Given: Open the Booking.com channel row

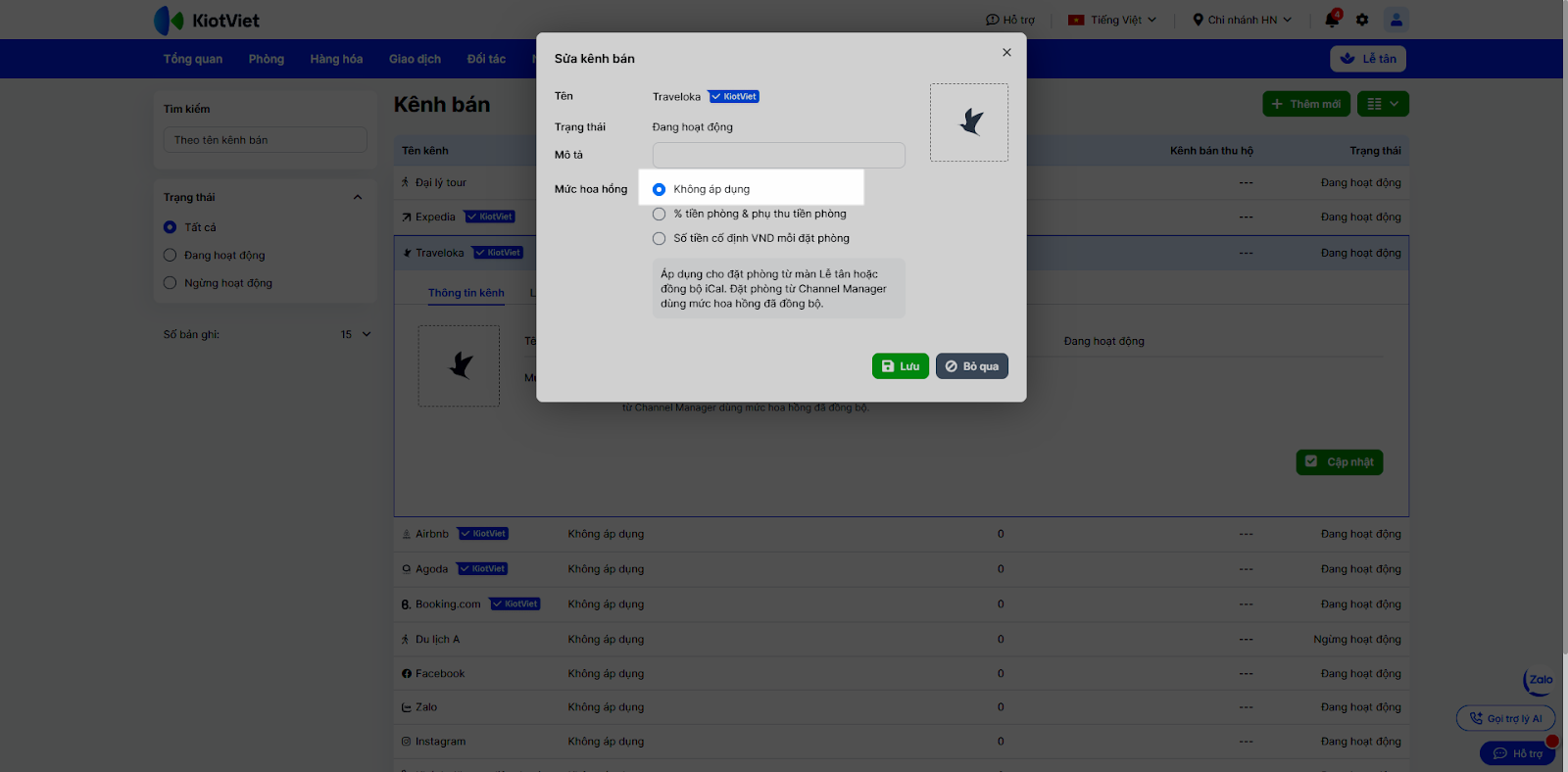Looking at the screenshot, I should tap(901, 604).
